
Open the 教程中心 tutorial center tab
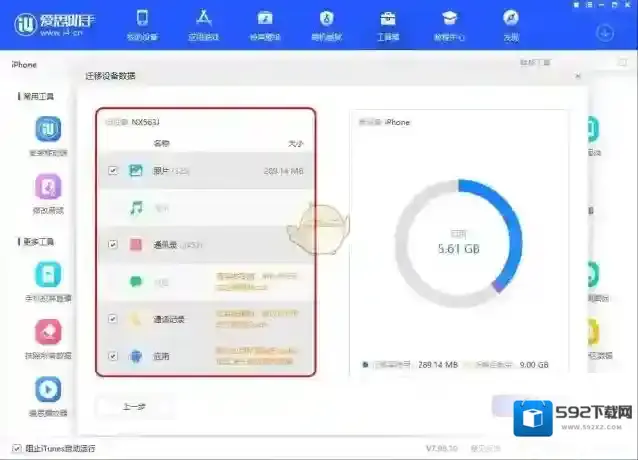point(449,24)
